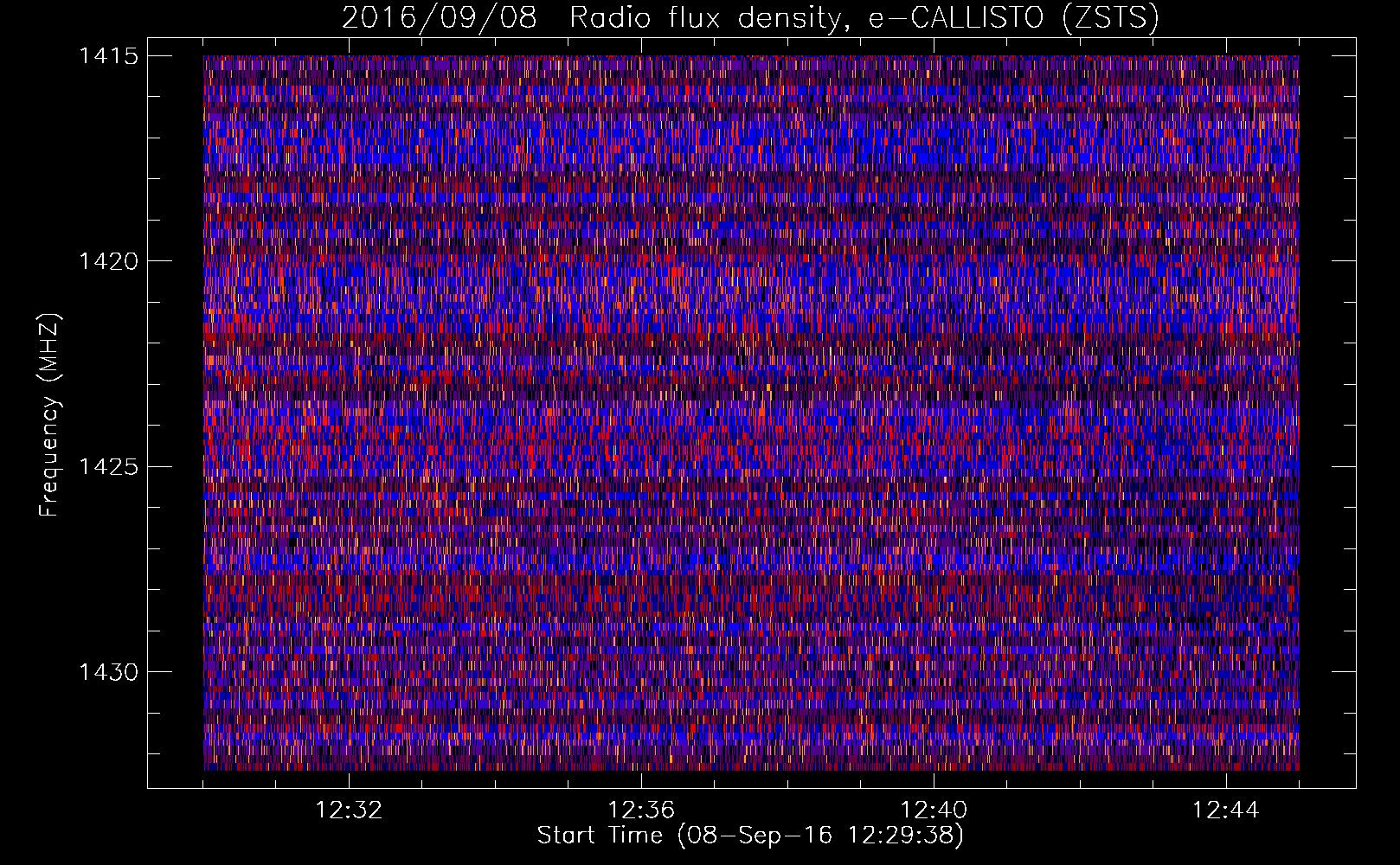Viewport: 1400px width, 865px height.
Task: Click the plot title "Radio flux density, e-CALLISTO (ZSTS)"
Action: 864,17
